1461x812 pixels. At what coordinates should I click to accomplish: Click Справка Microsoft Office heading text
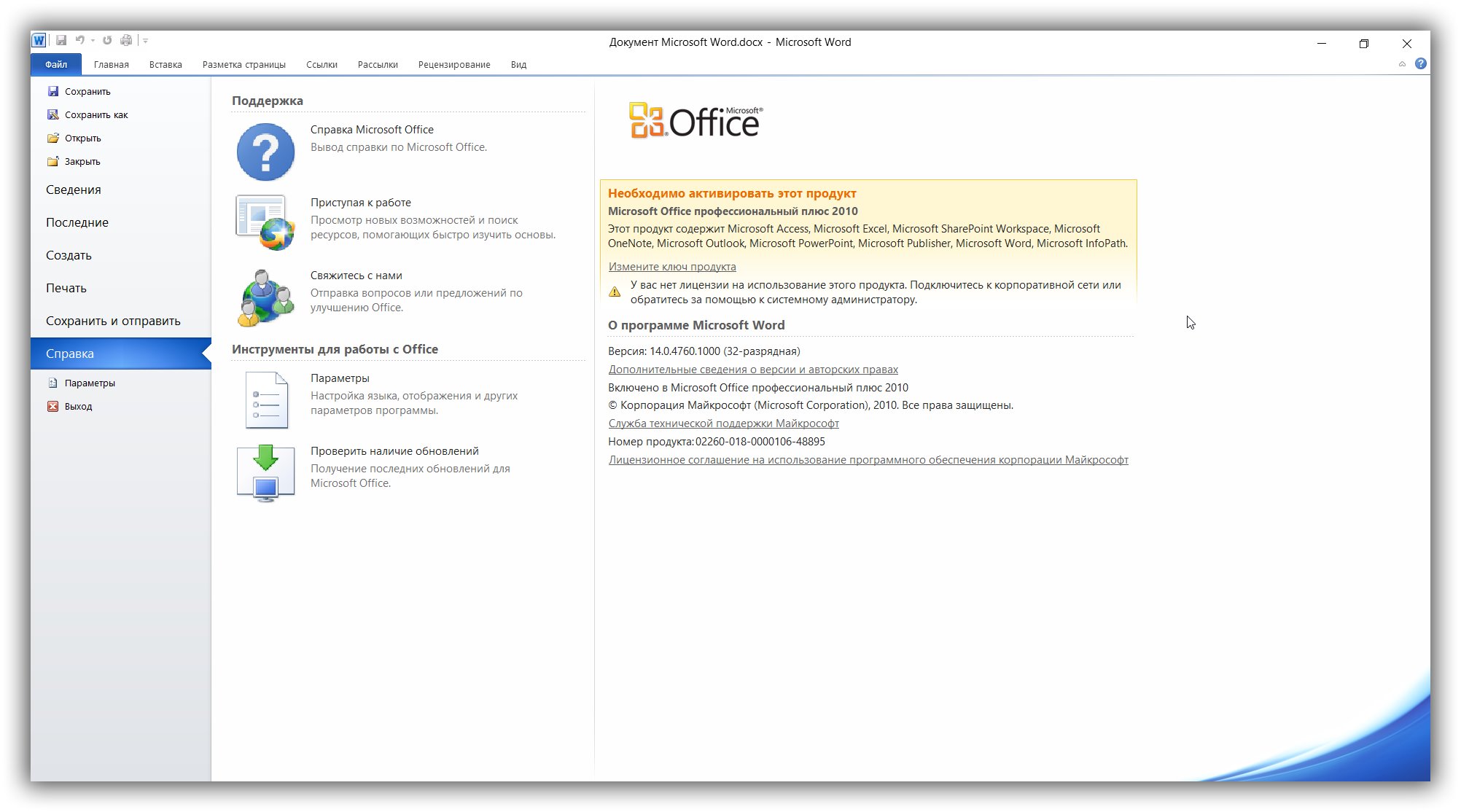[372, 129]
